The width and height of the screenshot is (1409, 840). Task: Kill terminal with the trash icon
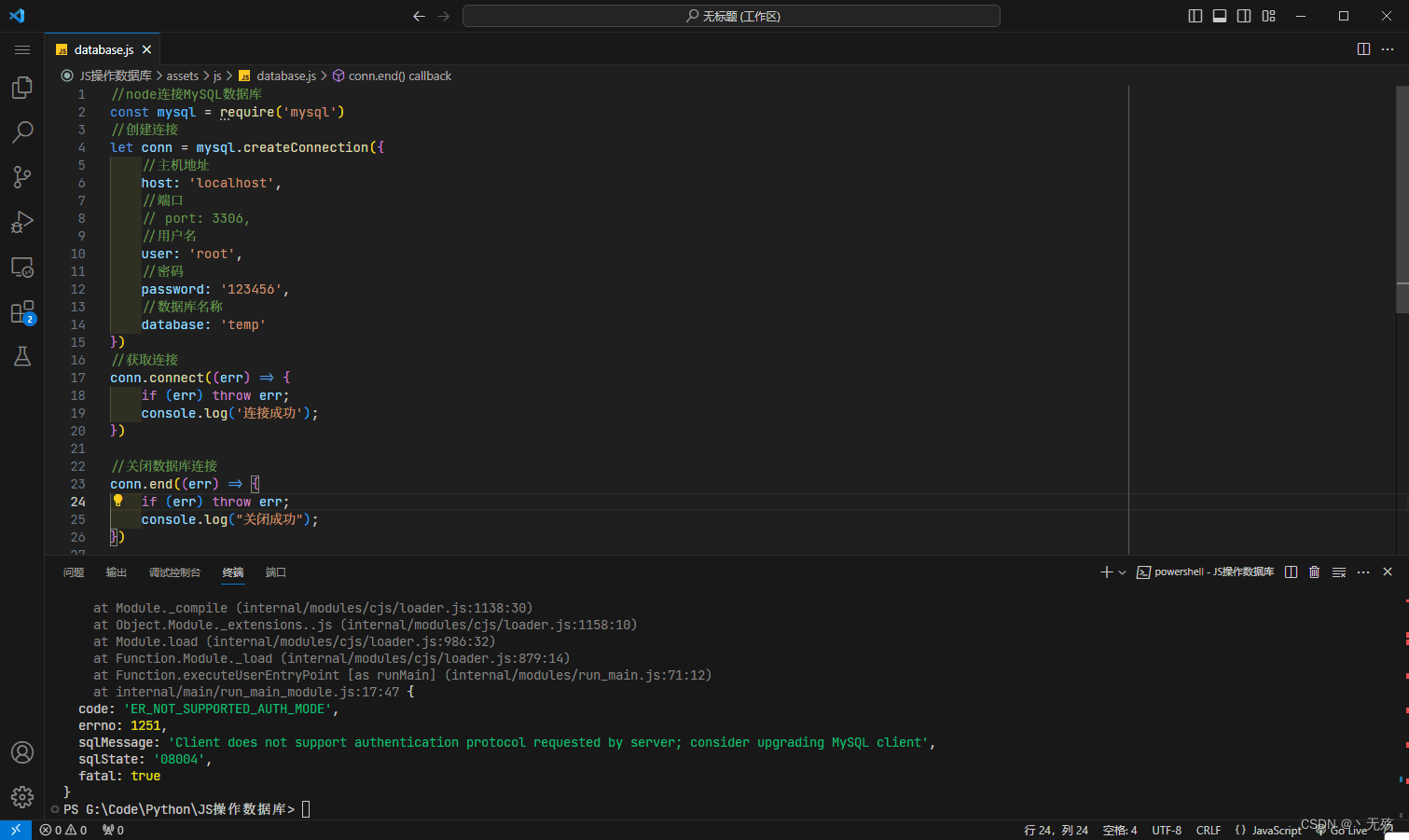click(x=1314, y=572)
